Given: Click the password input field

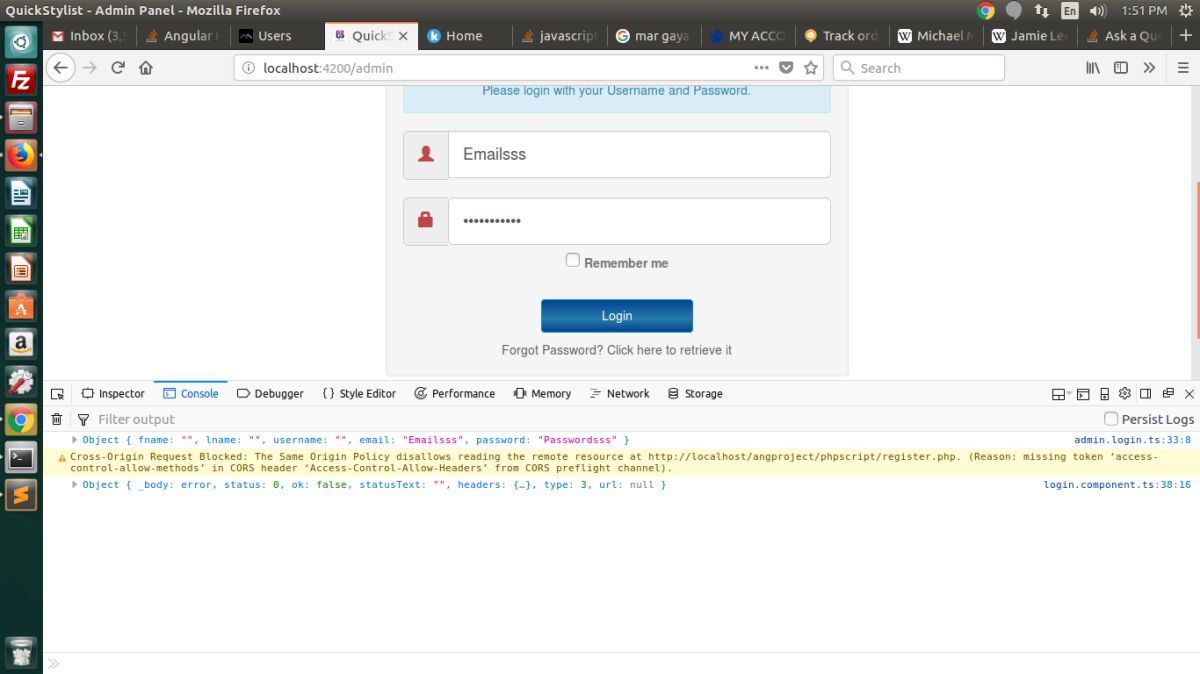Looking at the screenshot, I should [x=639, y=221].
